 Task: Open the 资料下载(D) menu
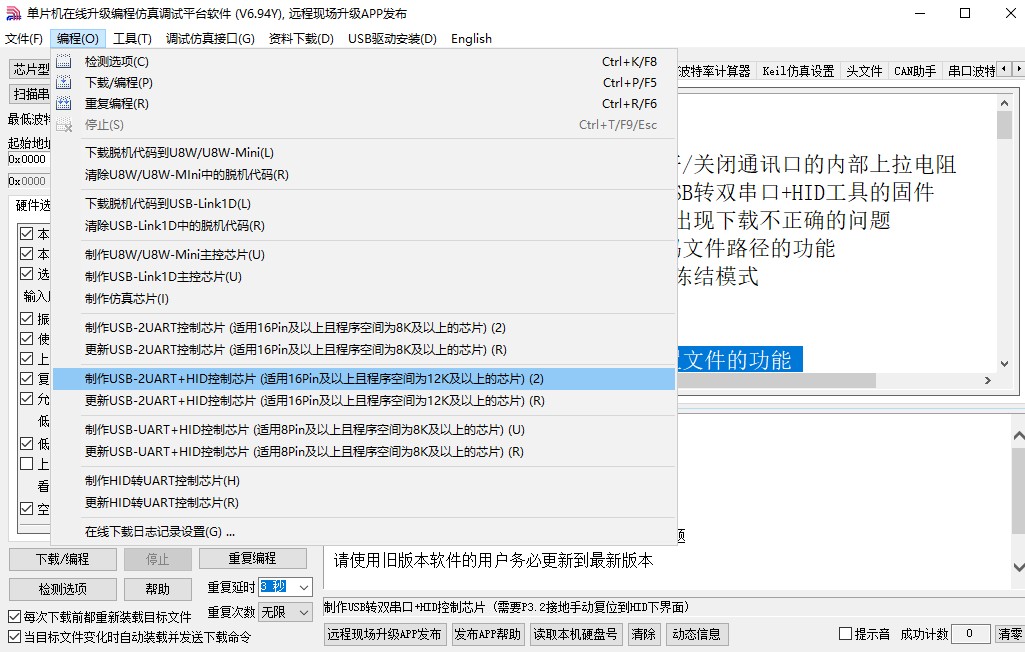pos(301,39)
